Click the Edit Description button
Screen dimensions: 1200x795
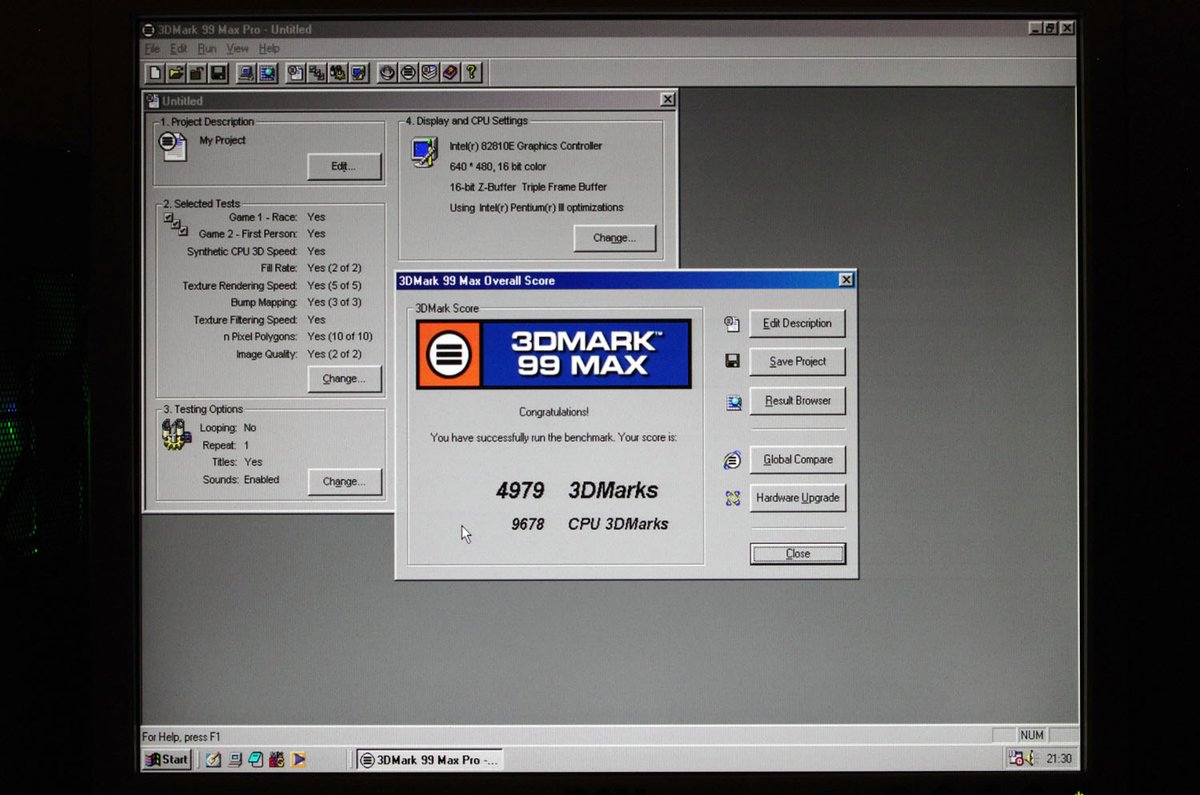coord(797,323)
